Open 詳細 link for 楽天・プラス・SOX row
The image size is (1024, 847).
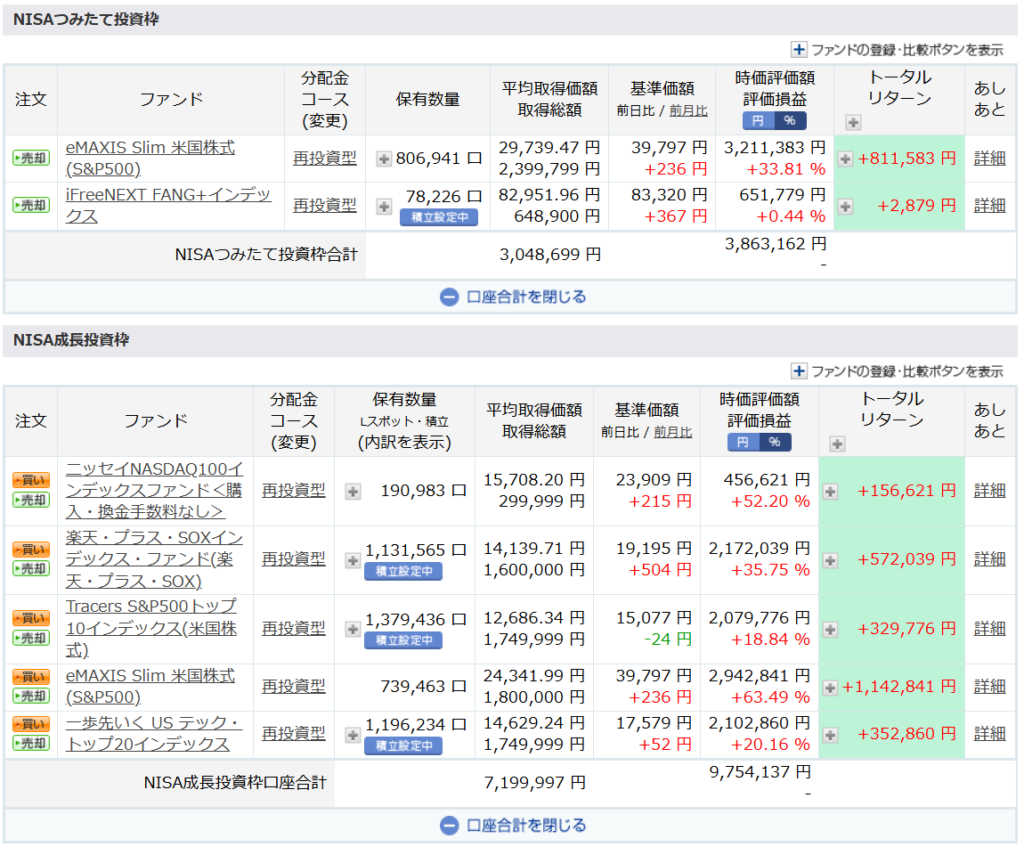(990, 559)
